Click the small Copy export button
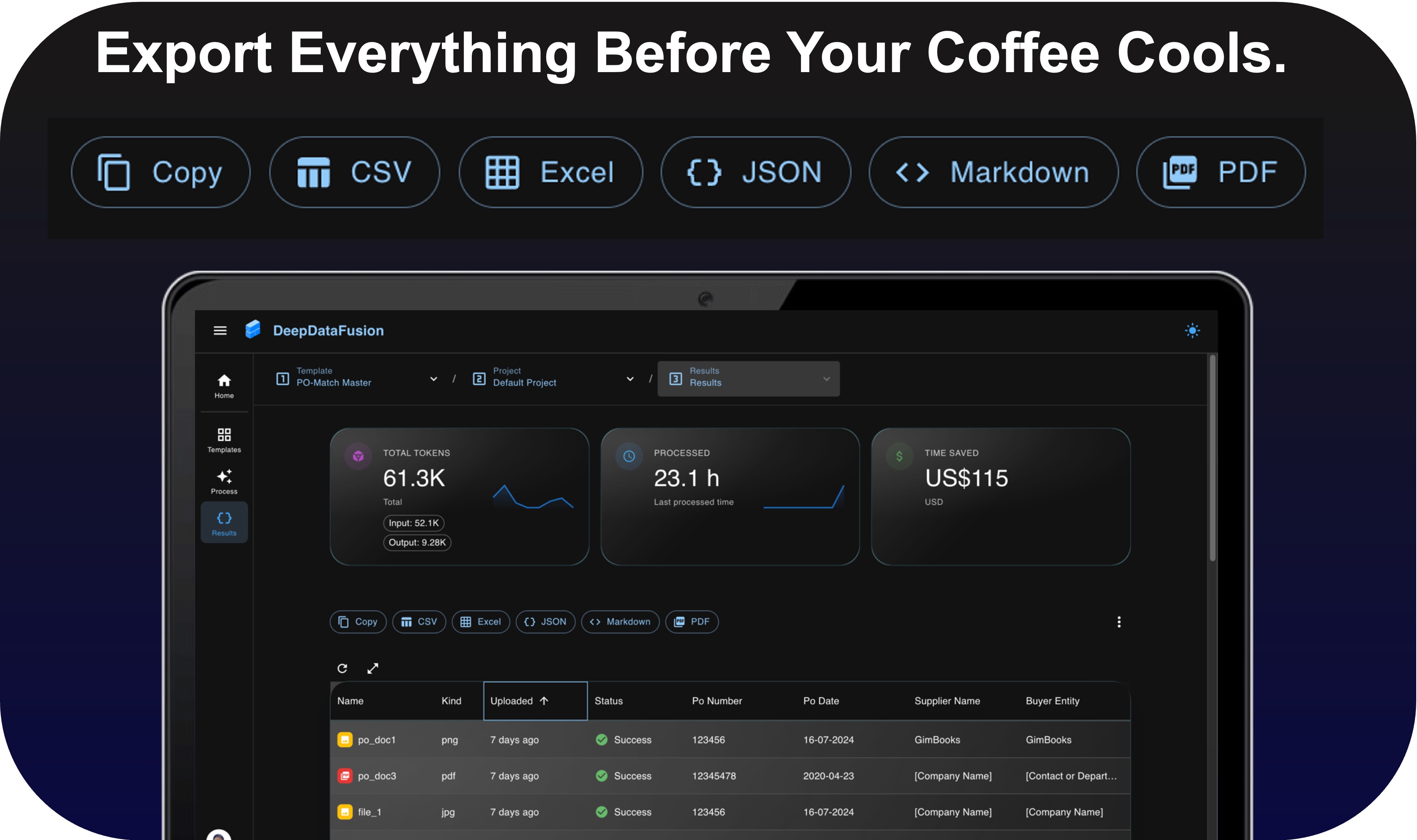This screenshot has height=840, width=1417. coord(358,621)
